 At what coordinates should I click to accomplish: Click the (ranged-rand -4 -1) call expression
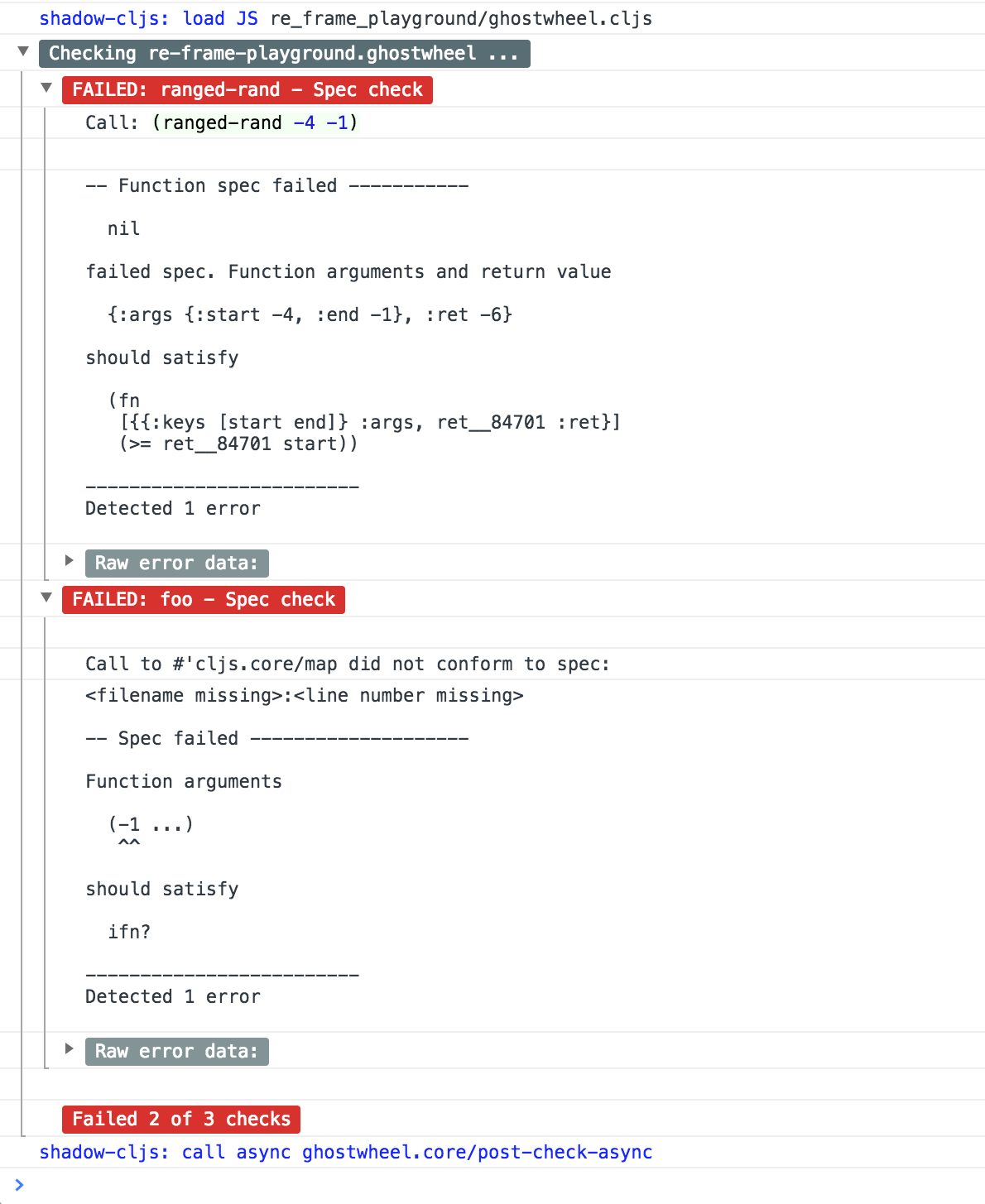click(255, 122)
